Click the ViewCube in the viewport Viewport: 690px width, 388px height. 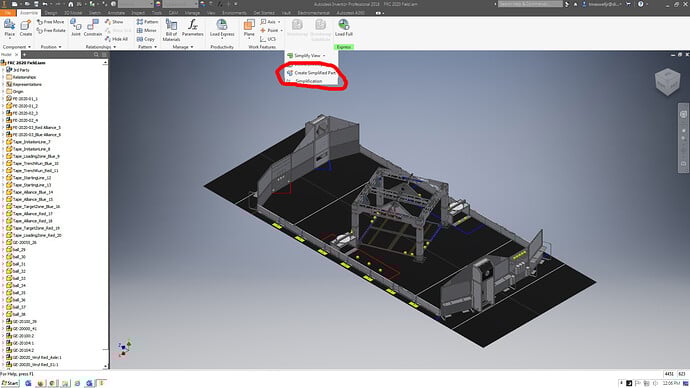668,82
